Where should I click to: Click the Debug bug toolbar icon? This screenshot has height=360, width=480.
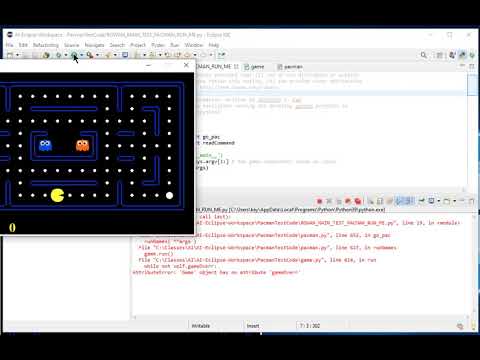click(x=59, y=55)
